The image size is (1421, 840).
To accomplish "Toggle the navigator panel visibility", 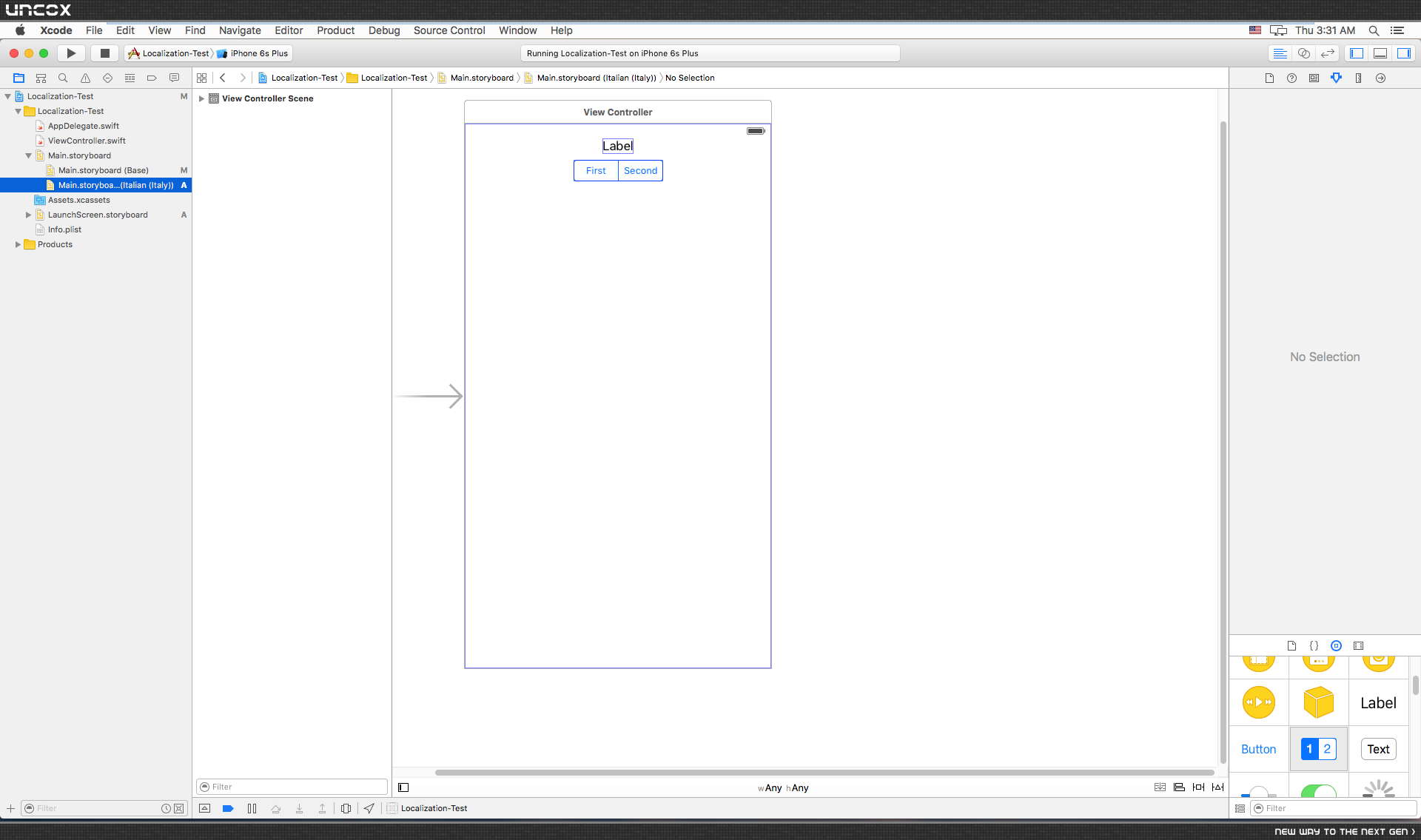I will (1357, 53).
